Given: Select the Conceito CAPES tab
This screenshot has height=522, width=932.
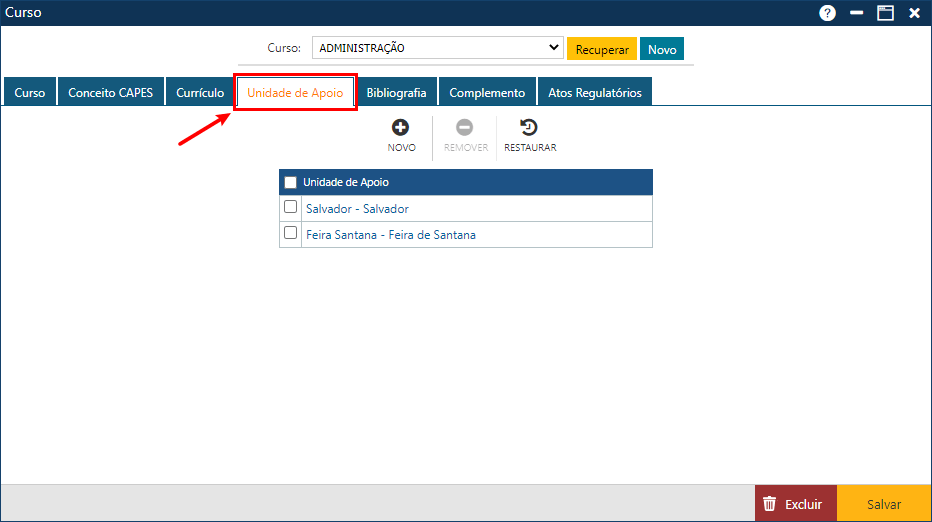Looking at the screenshot, I should click(x=110, y=92).
